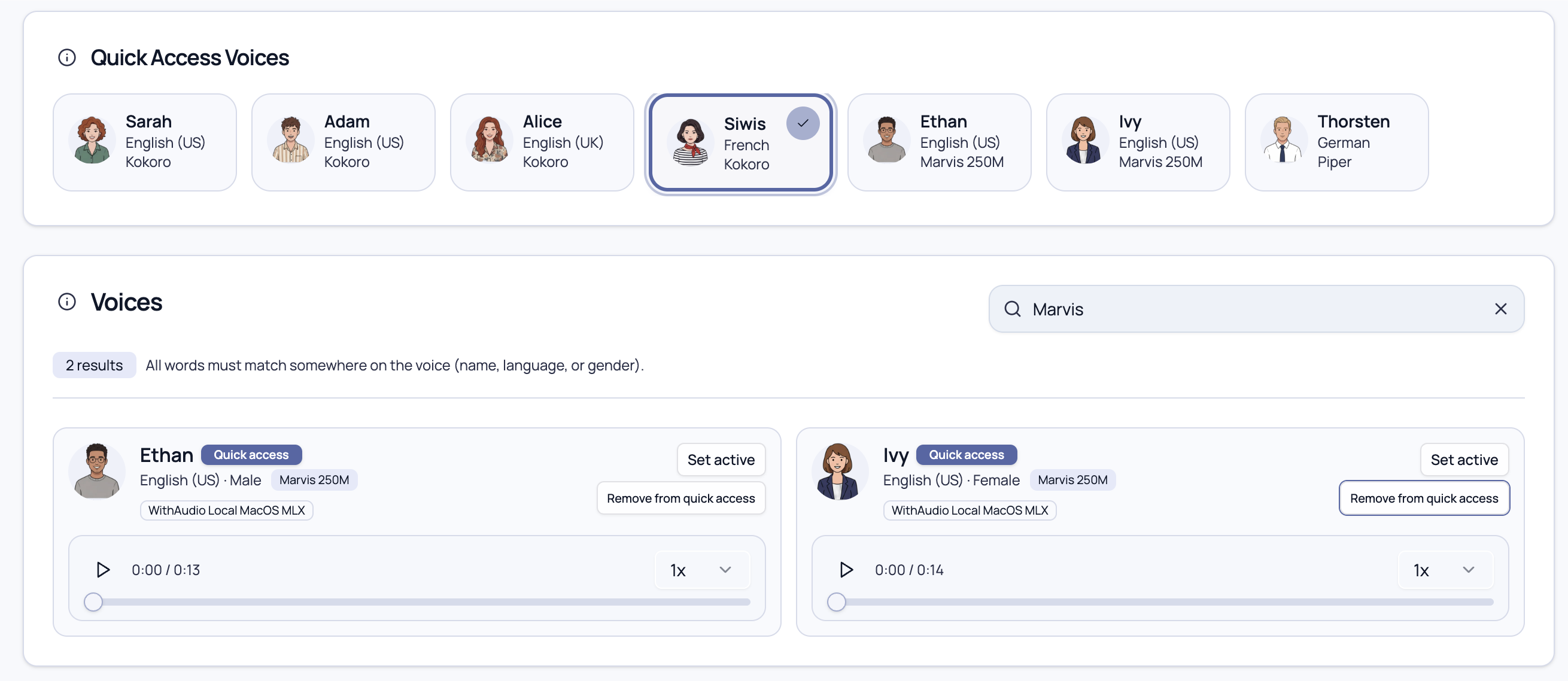This screenshot has height=681, width=1568.
Task: Click the search magnifier icon
Action: click(1012, 309)
